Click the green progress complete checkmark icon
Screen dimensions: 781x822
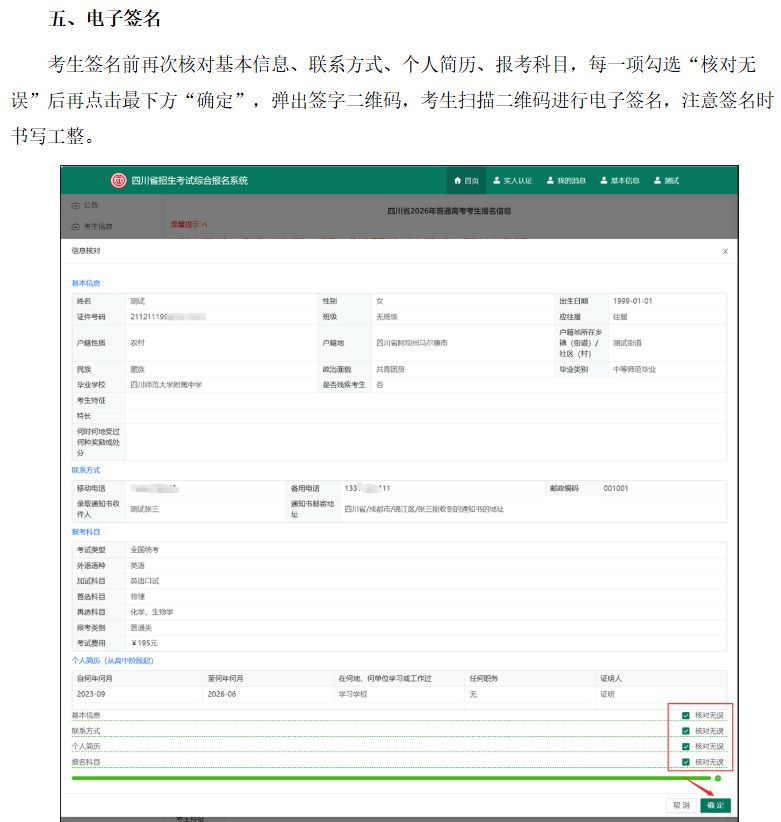[x=718, y=778]
